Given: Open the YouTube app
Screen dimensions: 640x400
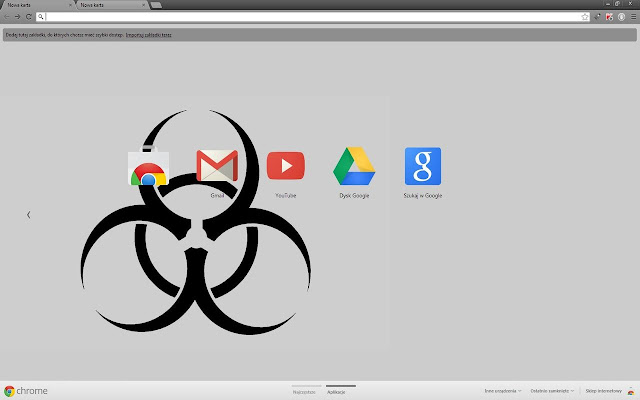Looking at the screenshot, I should tap(286, 166).
